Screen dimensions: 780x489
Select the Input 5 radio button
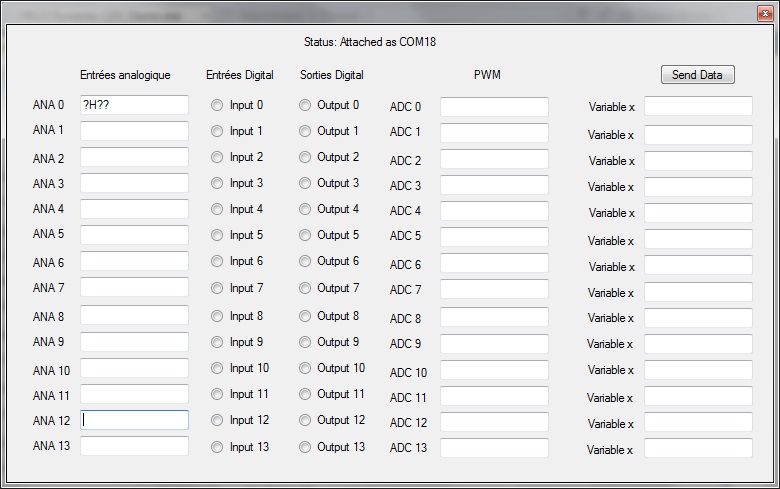point(217,235)
